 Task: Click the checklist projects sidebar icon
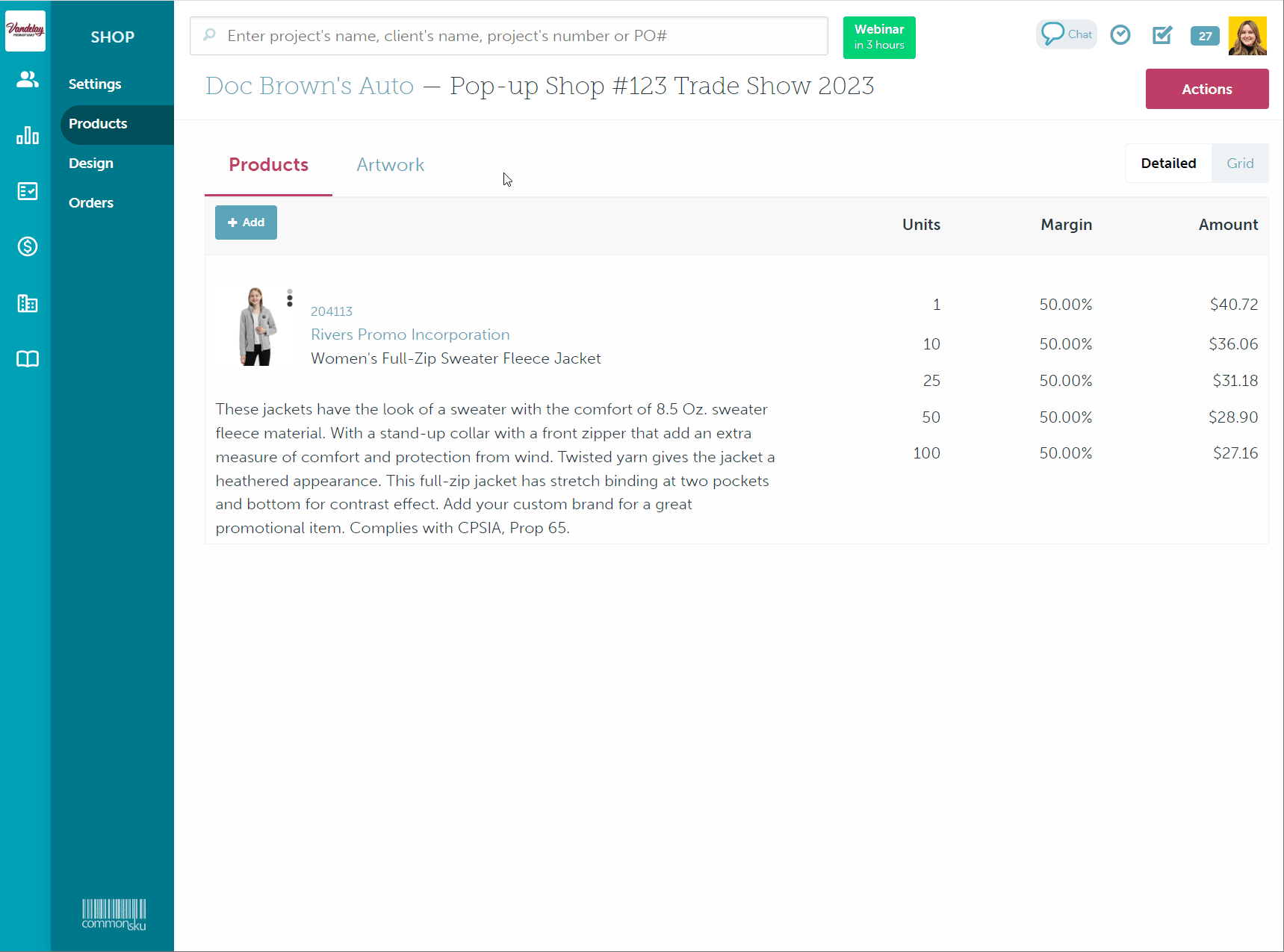pyautogui.click(x=28, y=191)
